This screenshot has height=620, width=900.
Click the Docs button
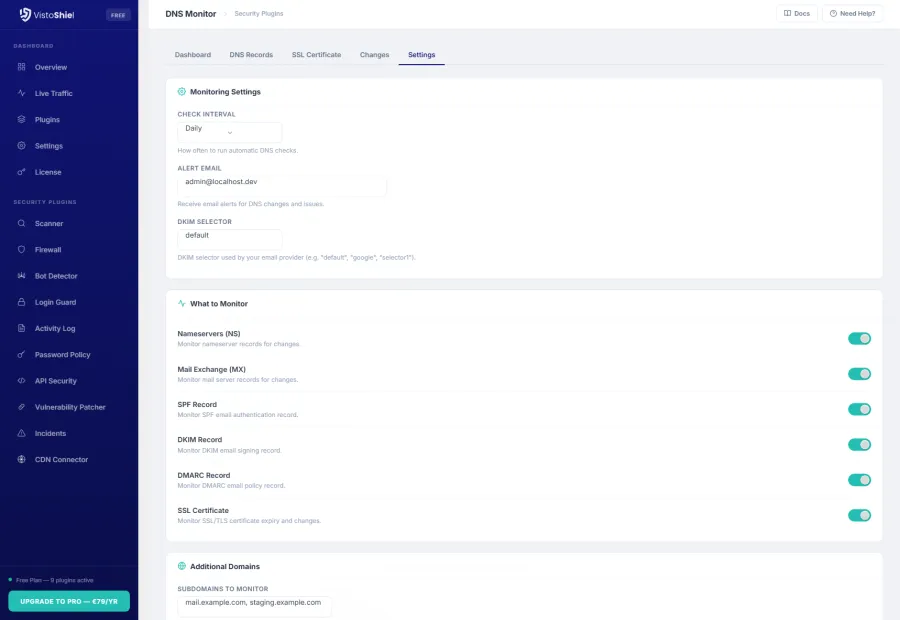[x=797, y=13]
